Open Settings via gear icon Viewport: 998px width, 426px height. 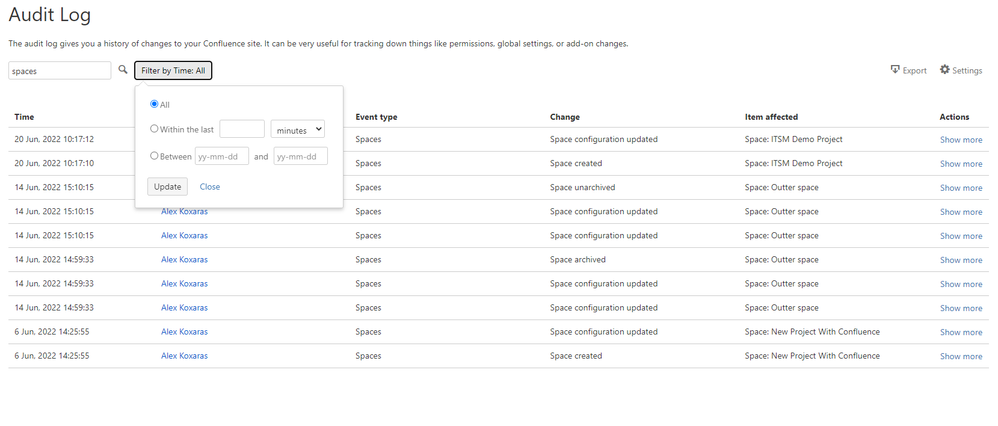click(x=945, y=70)
